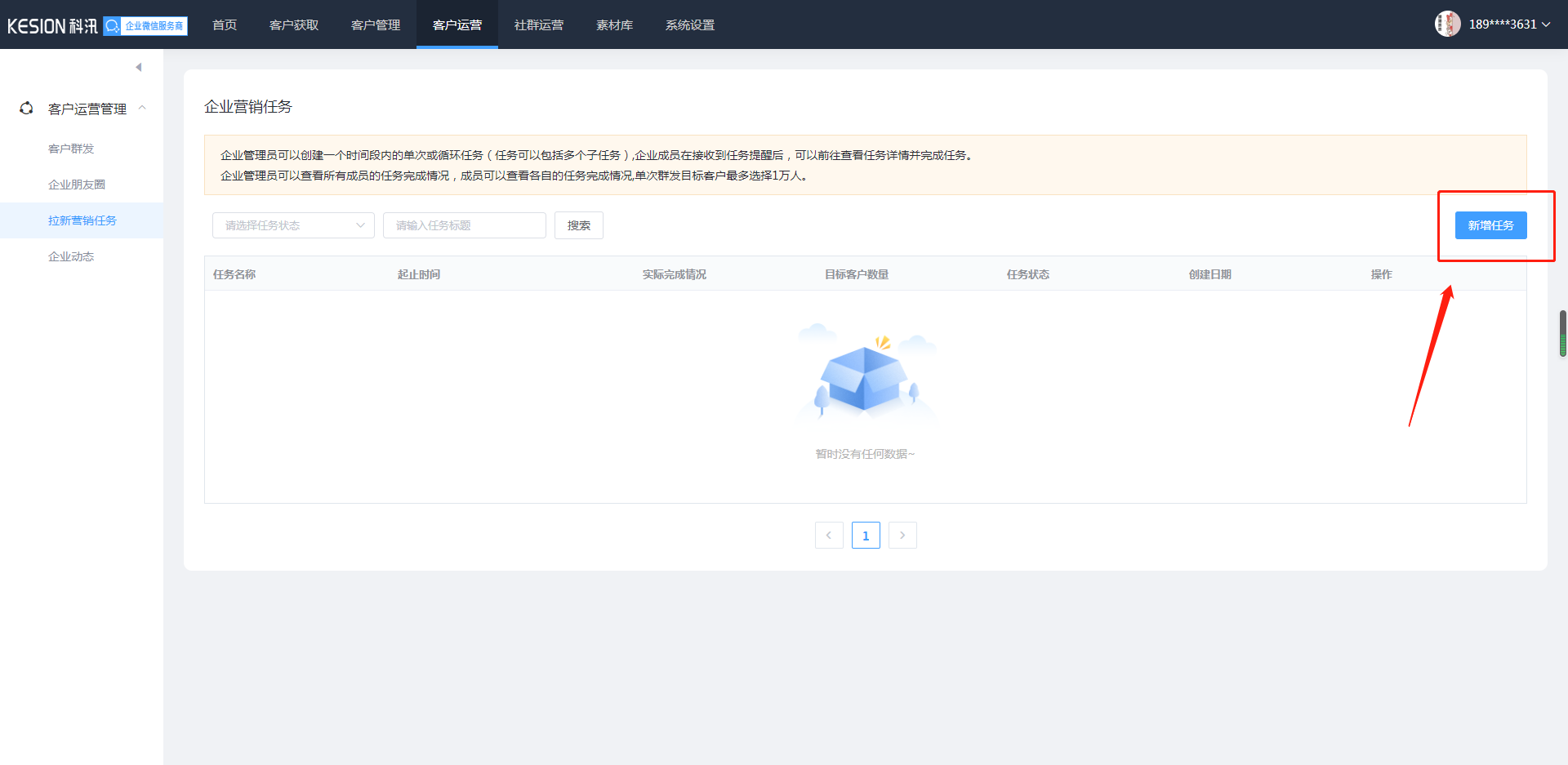Image resolution: width=1568 pixels, height=765 pixels.
Task: Open 企业朋友圈 in the sidebar
Action: tap(82, 185)
